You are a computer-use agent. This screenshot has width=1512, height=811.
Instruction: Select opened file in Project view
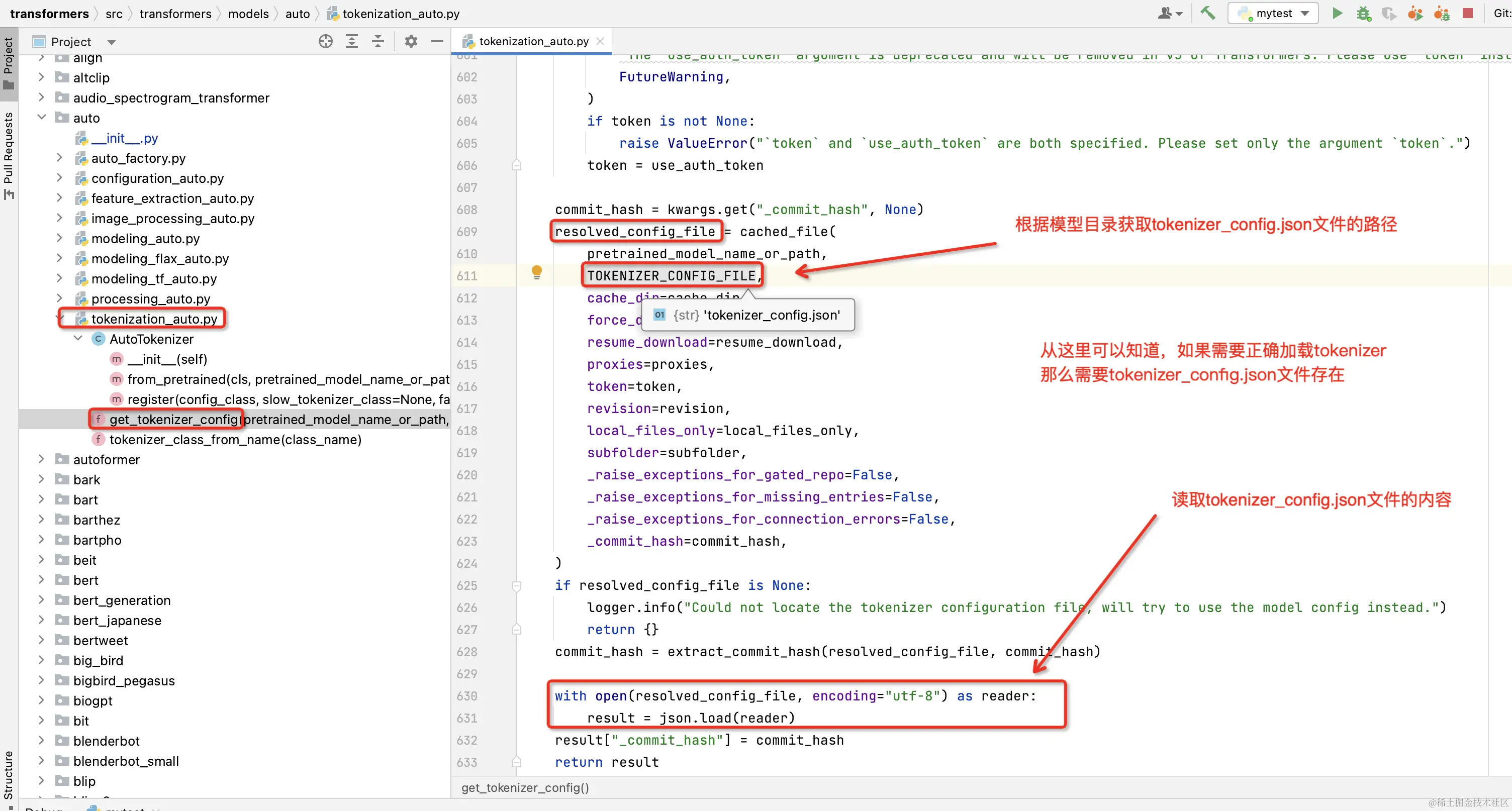[325, 41]
